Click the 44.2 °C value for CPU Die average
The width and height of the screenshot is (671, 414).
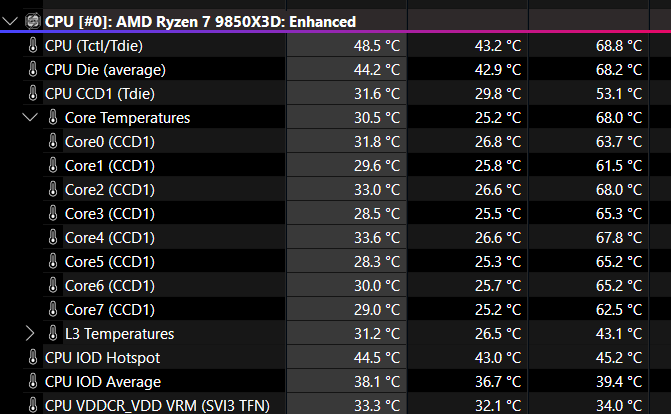377,70
